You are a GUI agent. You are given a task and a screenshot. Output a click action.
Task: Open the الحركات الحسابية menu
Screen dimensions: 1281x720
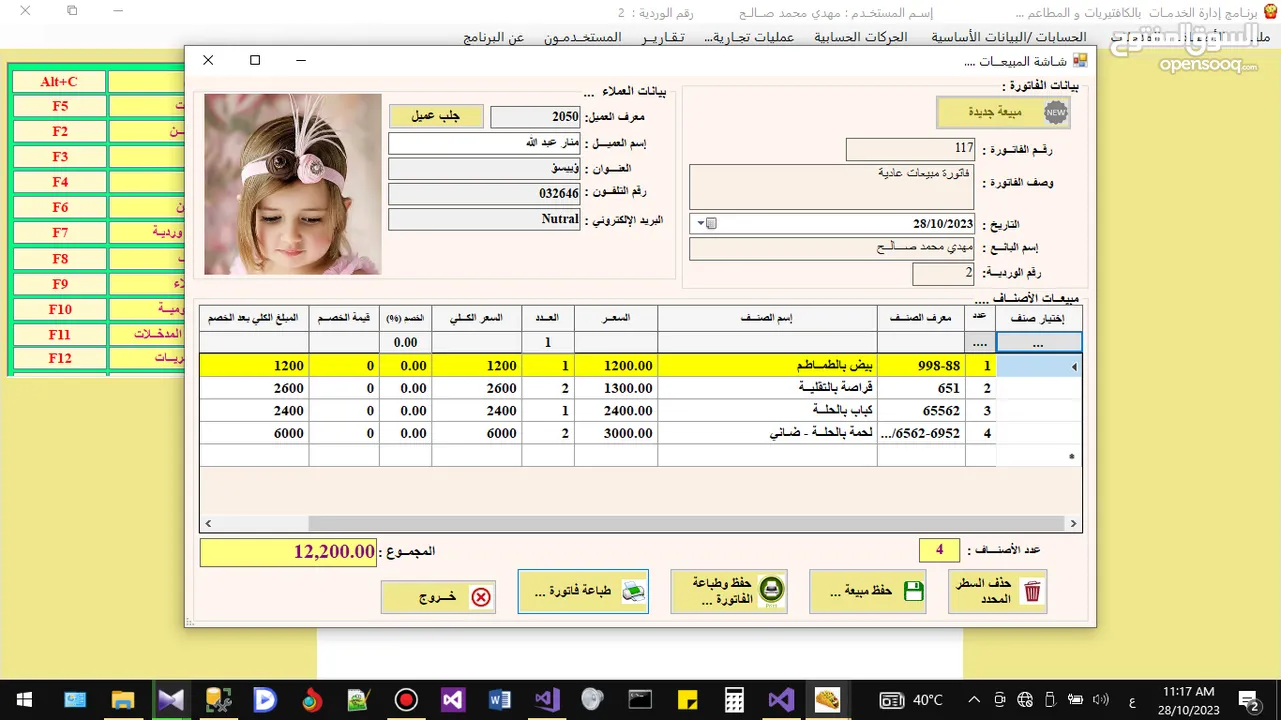(861, 37)
